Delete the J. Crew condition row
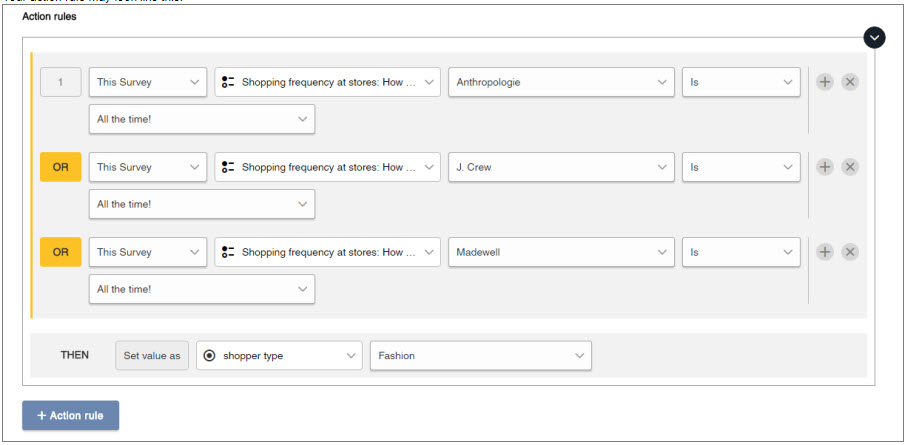This screenshot has width=911, height=445. pyautogui.click(x=849, y=167)
